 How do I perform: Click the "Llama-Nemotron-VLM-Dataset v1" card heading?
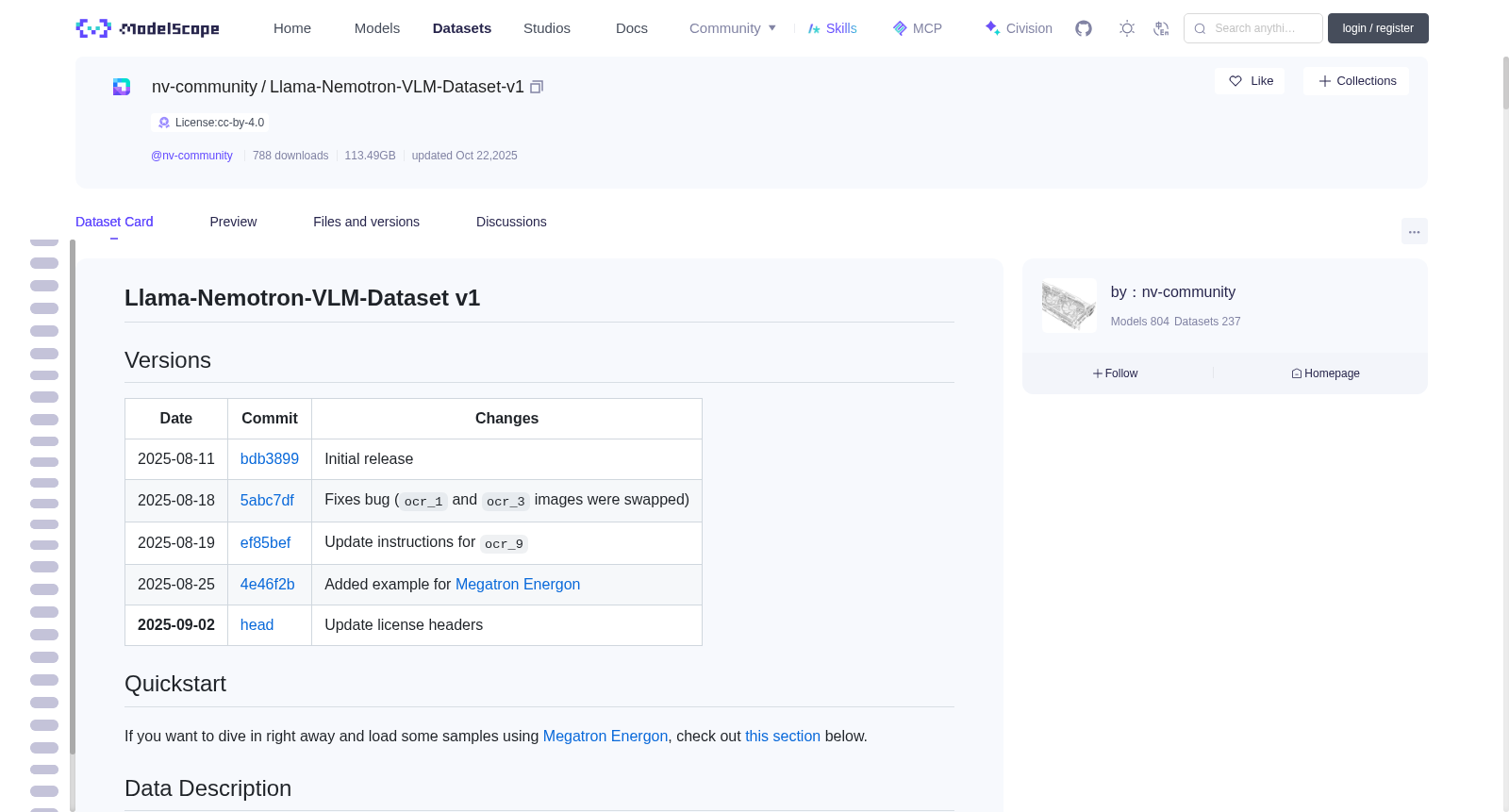pos(302,298)
